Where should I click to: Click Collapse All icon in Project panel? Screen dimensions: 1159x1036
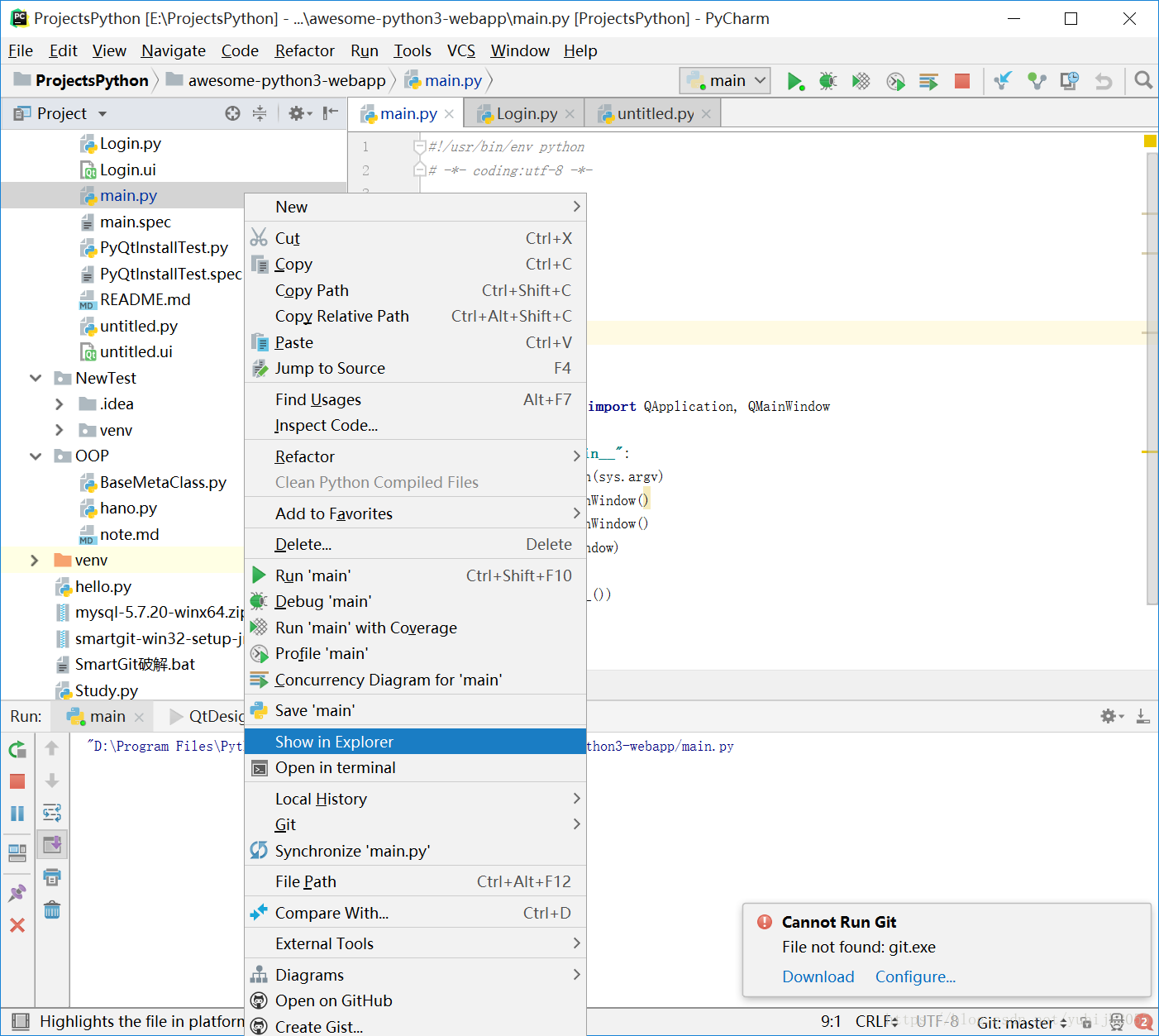click(x=260, y=113)
